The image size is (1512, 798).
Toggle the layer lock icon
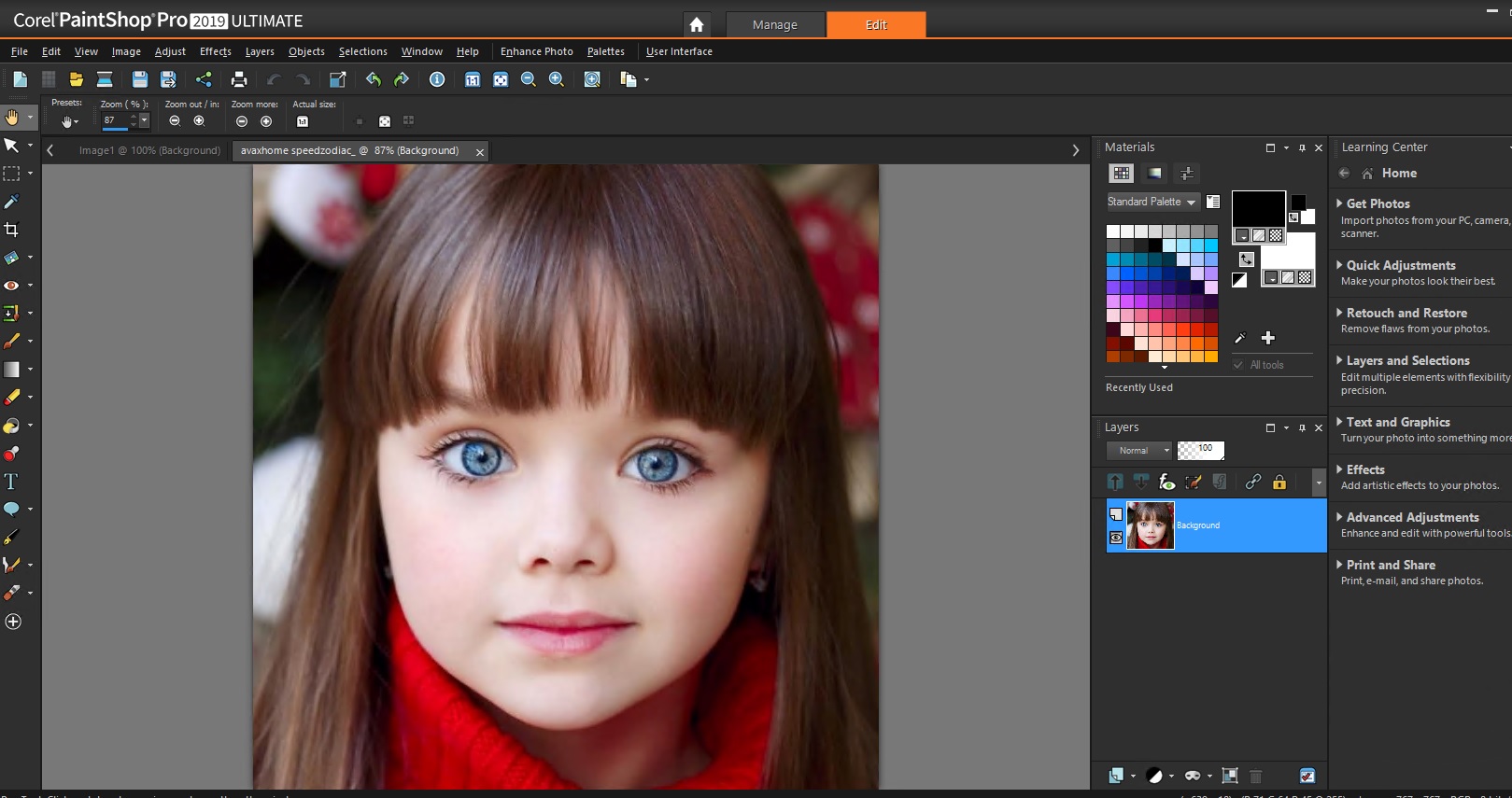pyautogui.click(x=1279, y=482)
